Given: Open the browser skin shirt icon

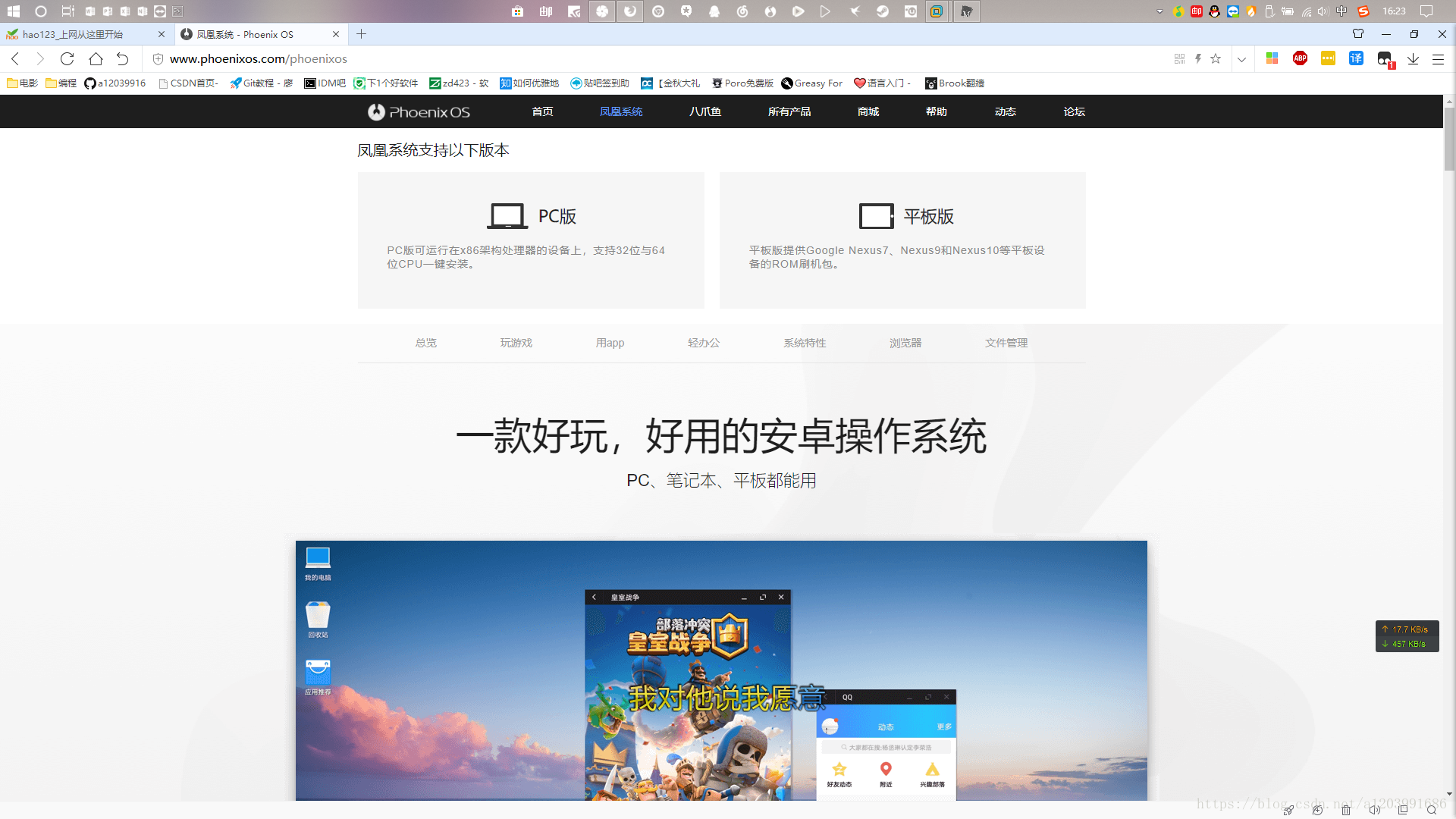Looking at the screenshot, I should [1358, 34].
